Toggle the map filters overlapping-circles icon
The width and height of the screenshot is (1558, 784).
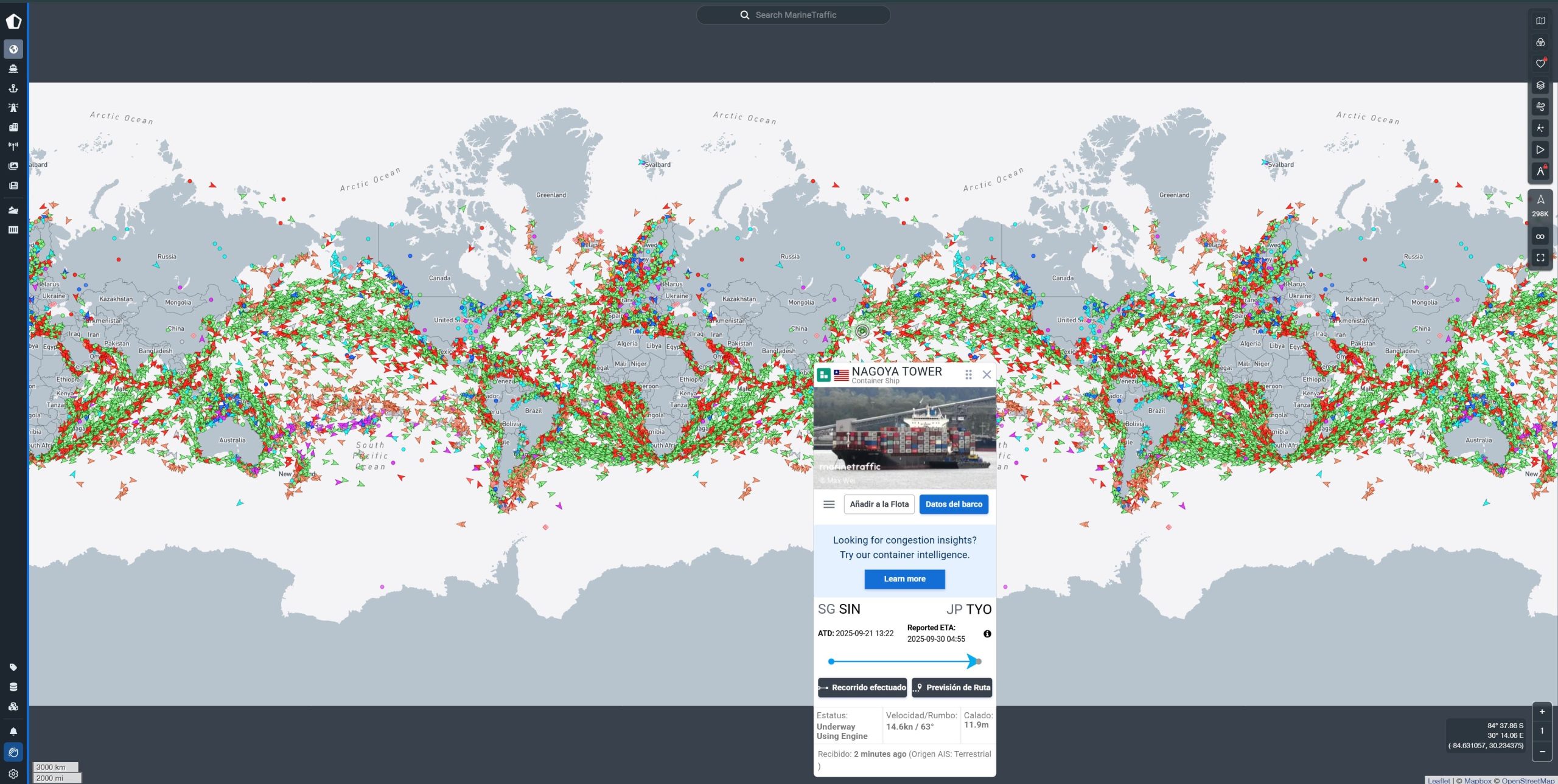tap(1540, 43)
